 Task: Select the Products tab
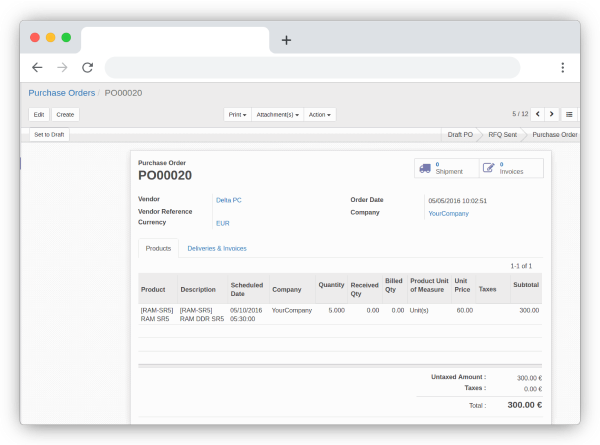pos(158,248)
